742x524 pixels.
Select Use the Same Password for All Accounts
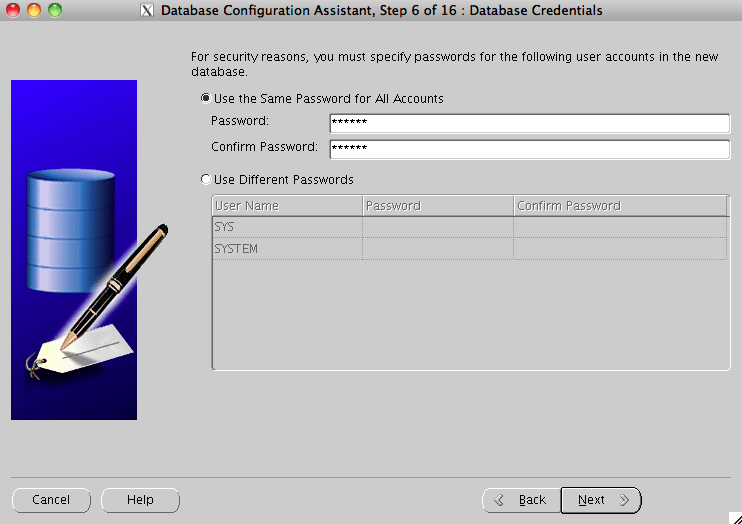[206, 99]
